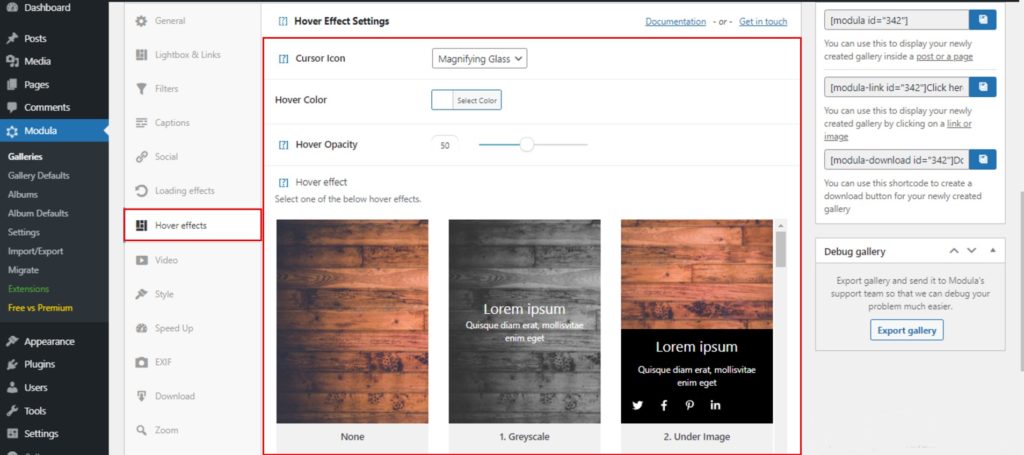Click the Hover effect help icon

coord(283,183)
